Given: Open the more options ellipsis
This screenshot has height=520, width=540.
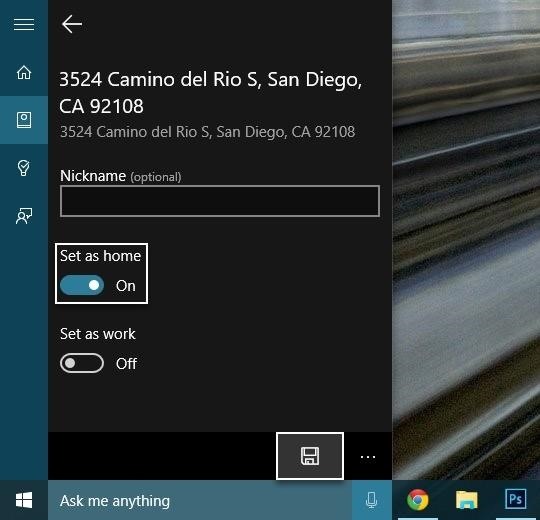Looking at the screenshot, I should (368, 457).
